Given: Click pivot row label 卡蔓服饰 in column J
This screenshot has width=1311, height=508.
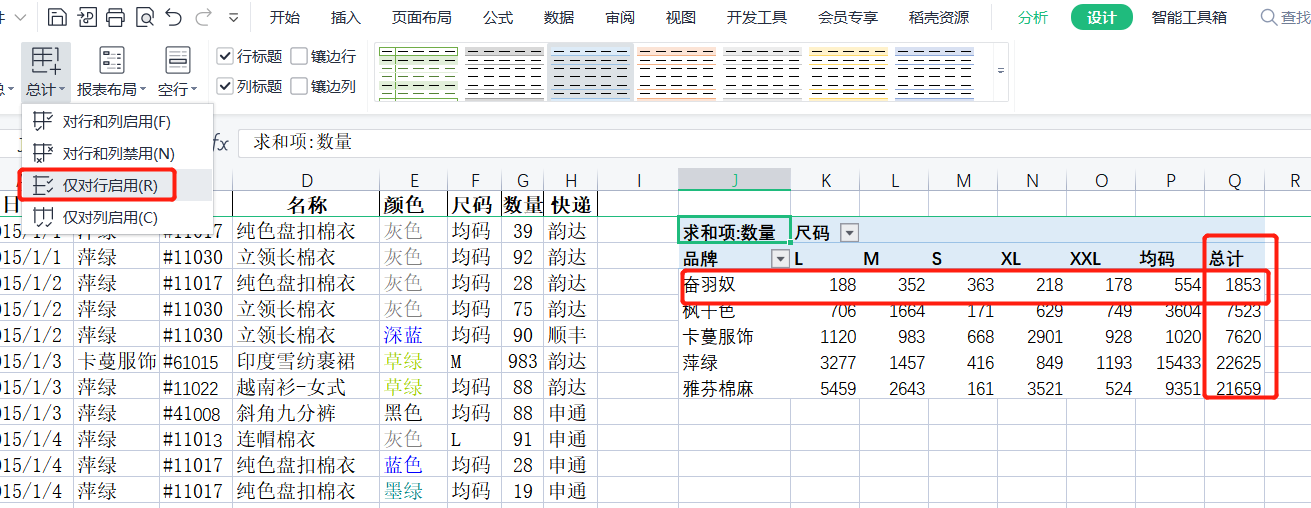Looking at the screenshot, I should tap(717, 336).
